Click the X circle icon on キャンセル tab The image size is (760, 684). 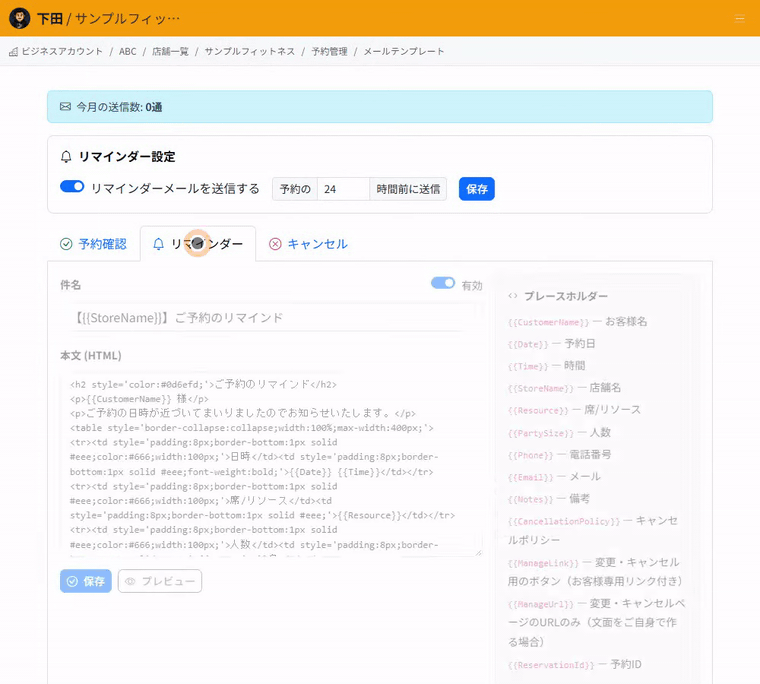point(275,244)
